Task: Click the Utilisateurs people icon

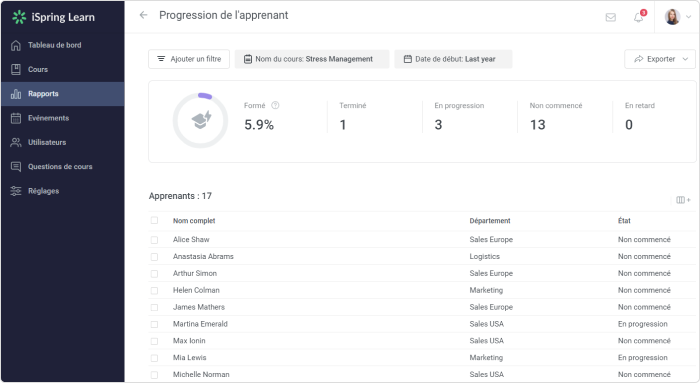Action: [16, 142]
